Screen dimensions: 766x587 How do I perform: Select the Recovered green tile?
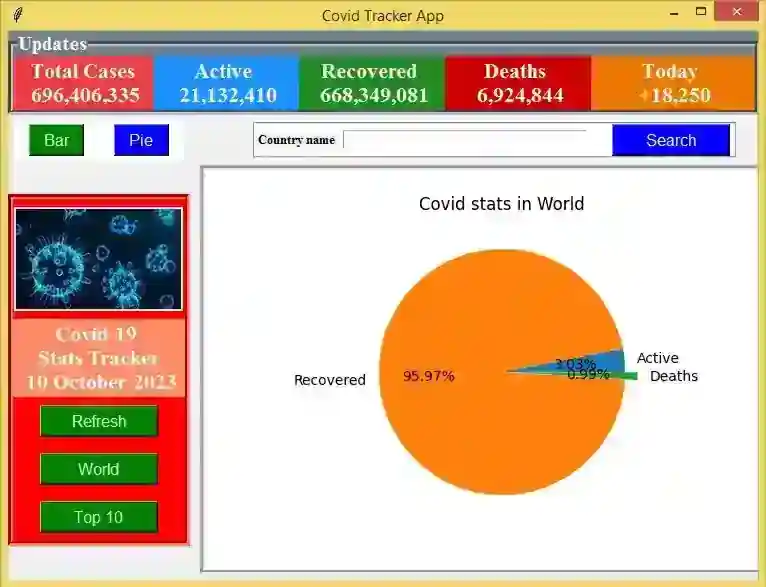(x=372, y=83)
